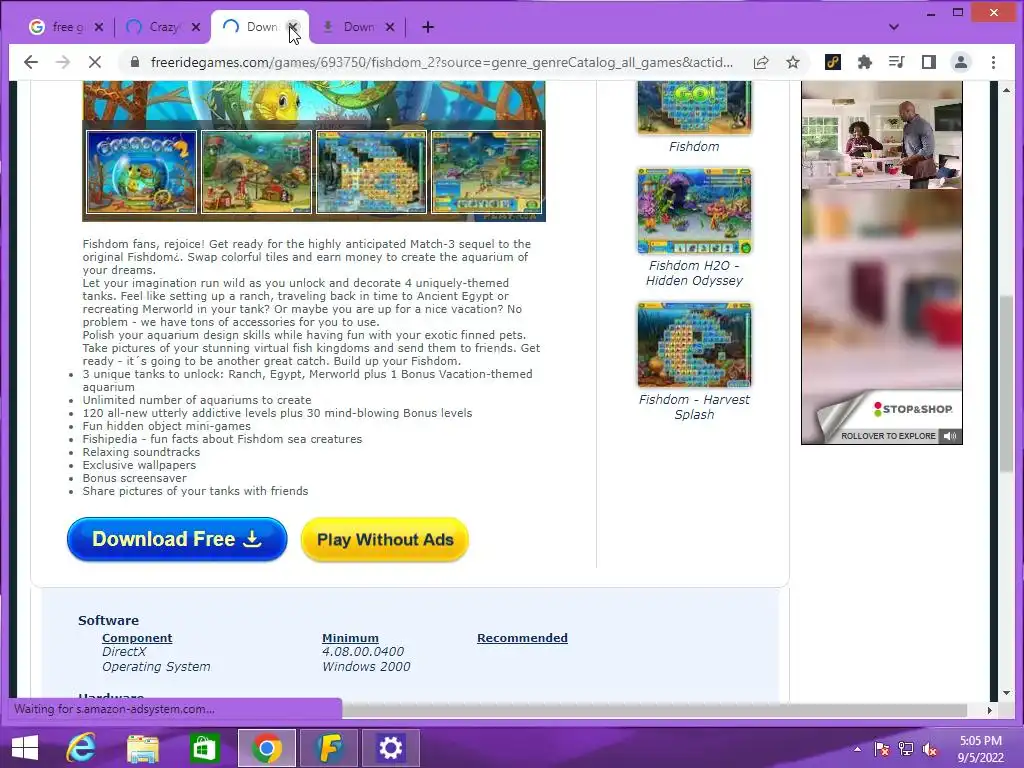Click the Play Without Ads button
Image resolution: width=1024 pixels, height=768 pixels.
point(385,539)
